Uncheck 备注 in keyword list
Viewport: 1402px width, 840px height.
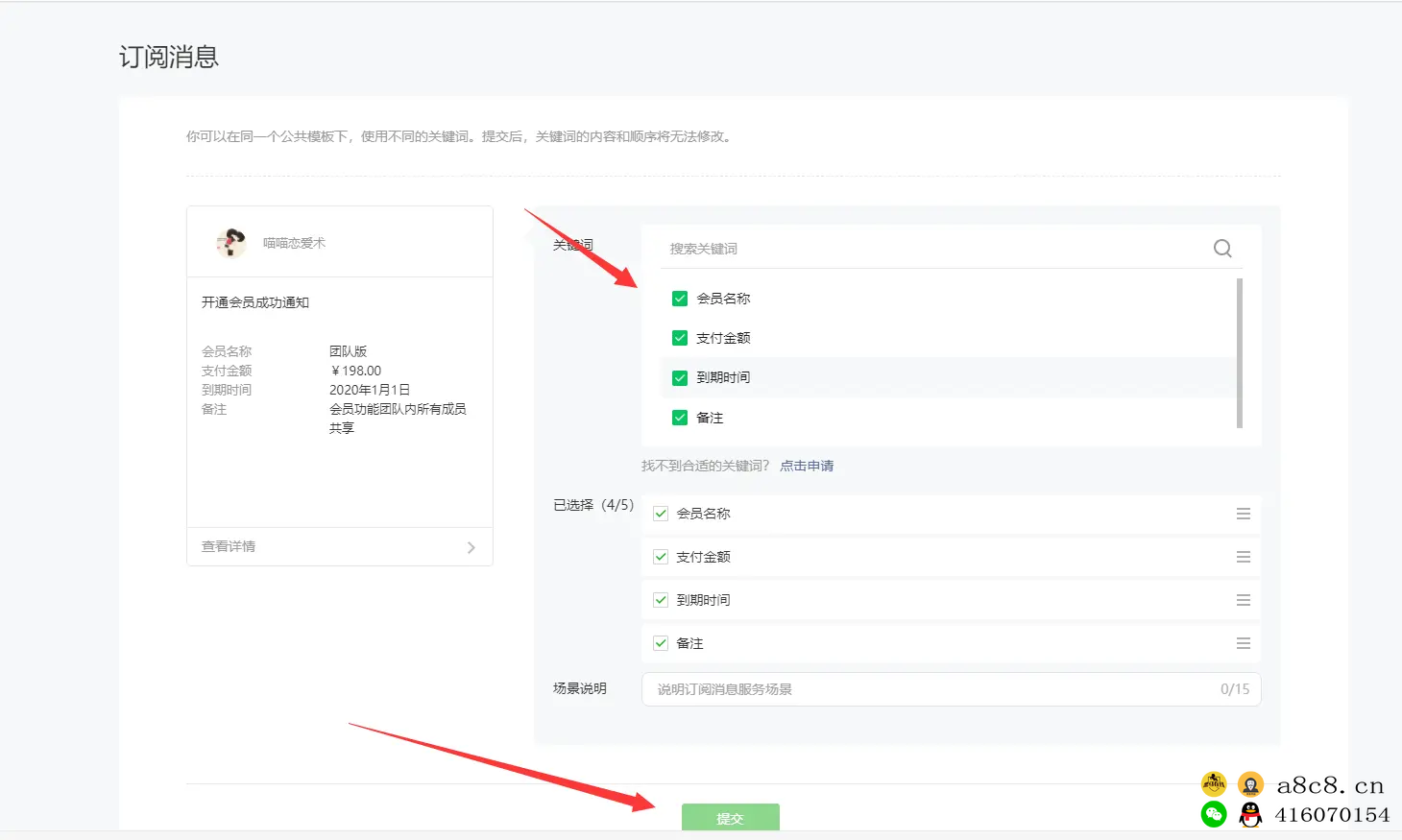(x=680, y=418)
